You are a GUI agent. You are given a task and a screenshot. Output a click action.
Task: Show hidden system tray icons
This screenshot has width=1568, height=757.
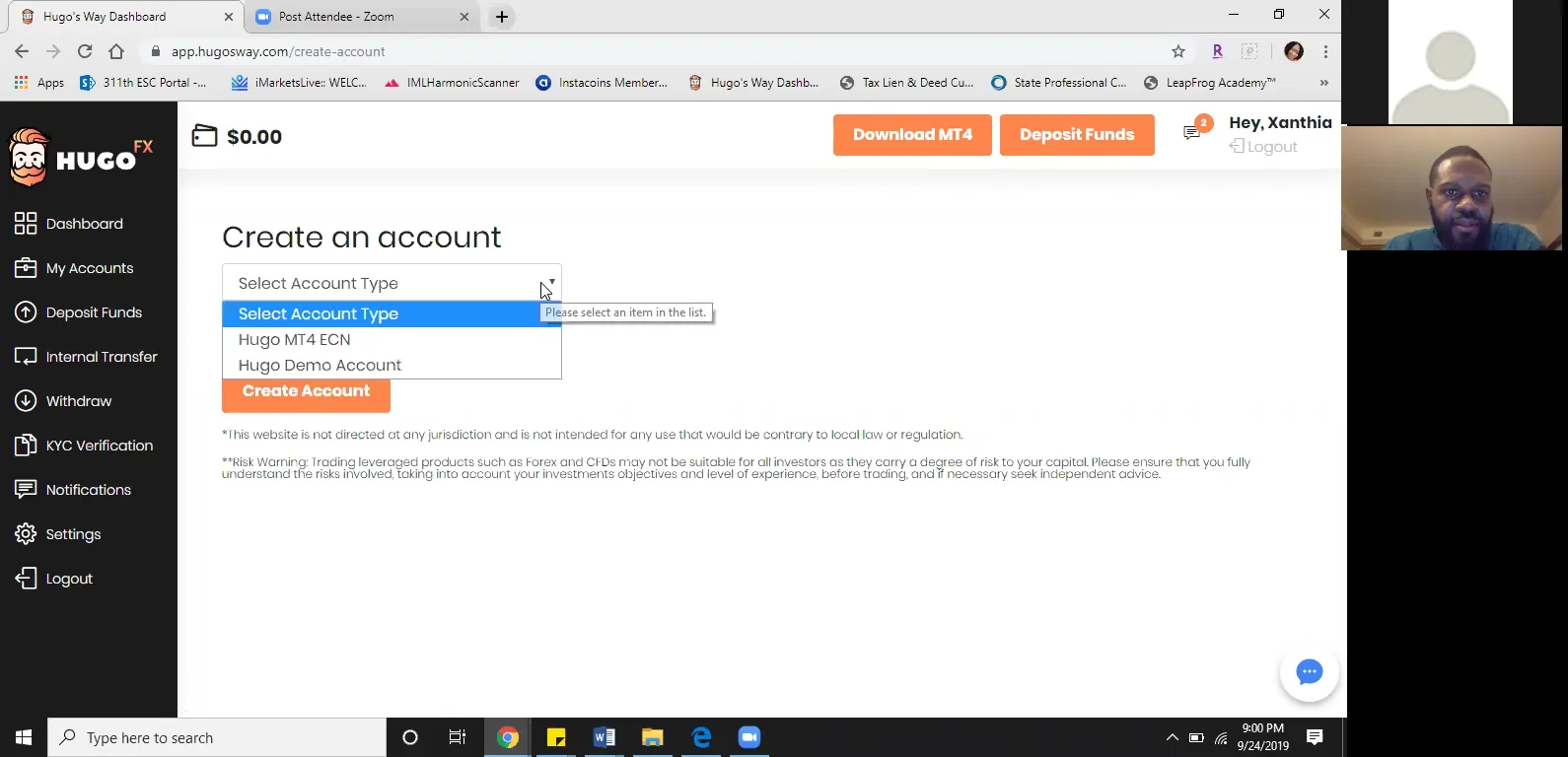coord(1172,737)
